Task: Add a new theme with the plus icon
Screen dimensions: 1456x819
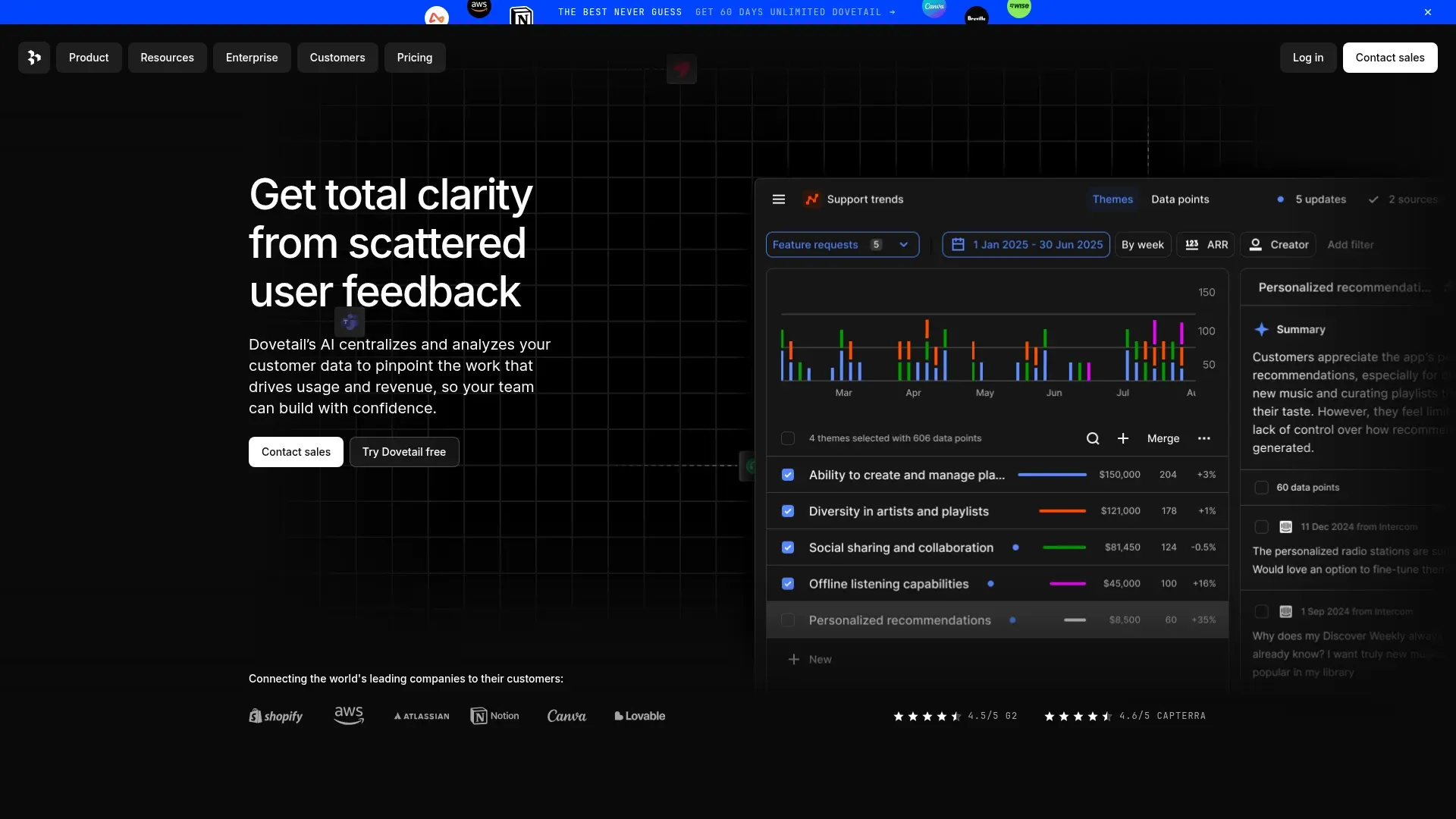Action: click(x=1123, y=438)
